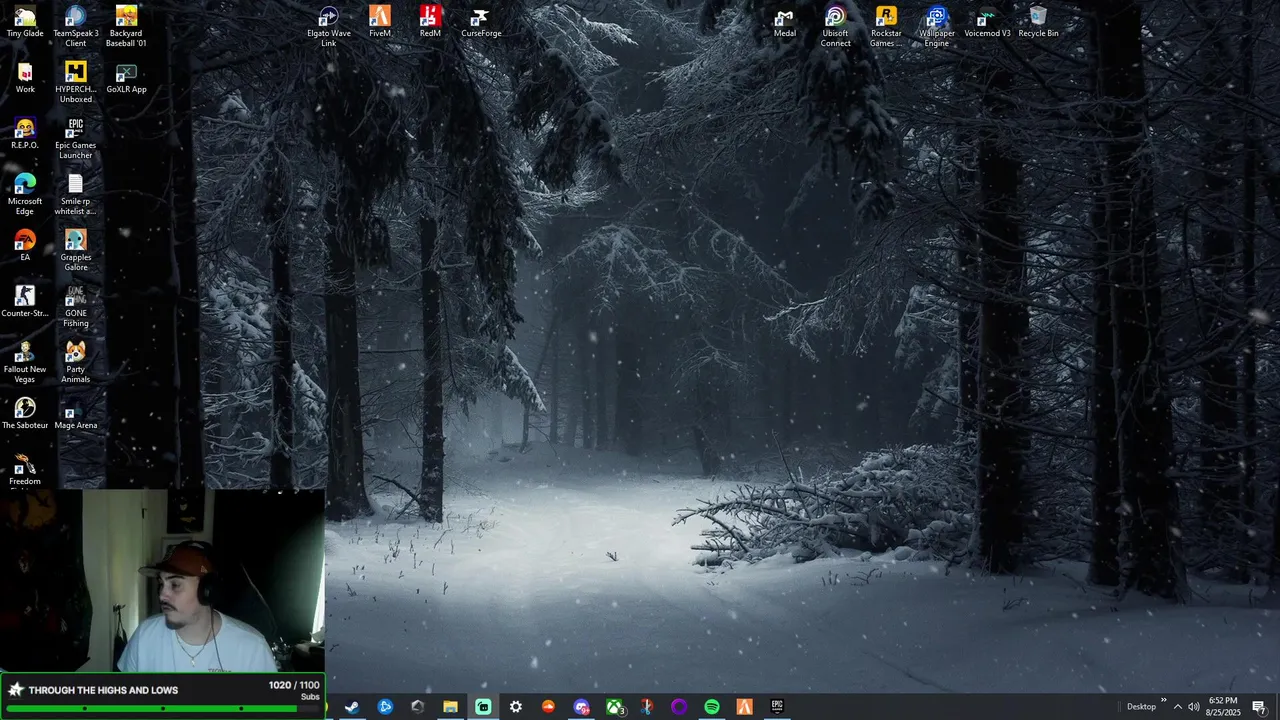The height and width of the screenshot is (720, 1280).
Task: Launch the Counter-Strike desktop shortcut
Action: 25,302
